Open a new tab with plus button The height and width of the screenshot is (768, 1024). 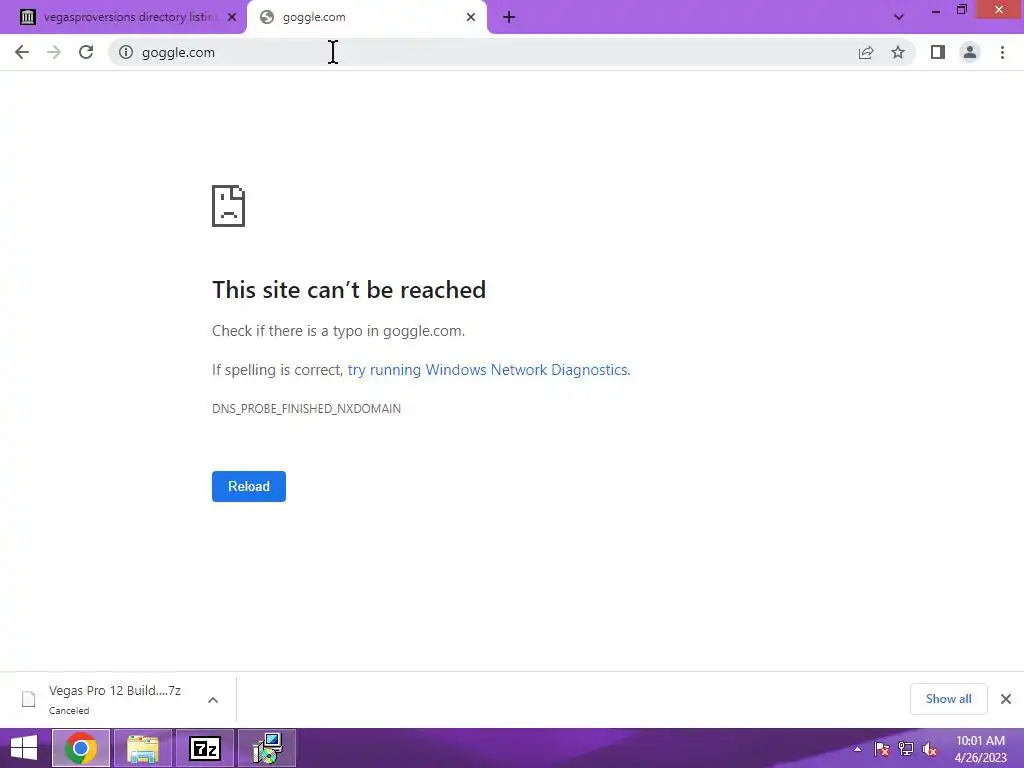click(x=509, y=17)
